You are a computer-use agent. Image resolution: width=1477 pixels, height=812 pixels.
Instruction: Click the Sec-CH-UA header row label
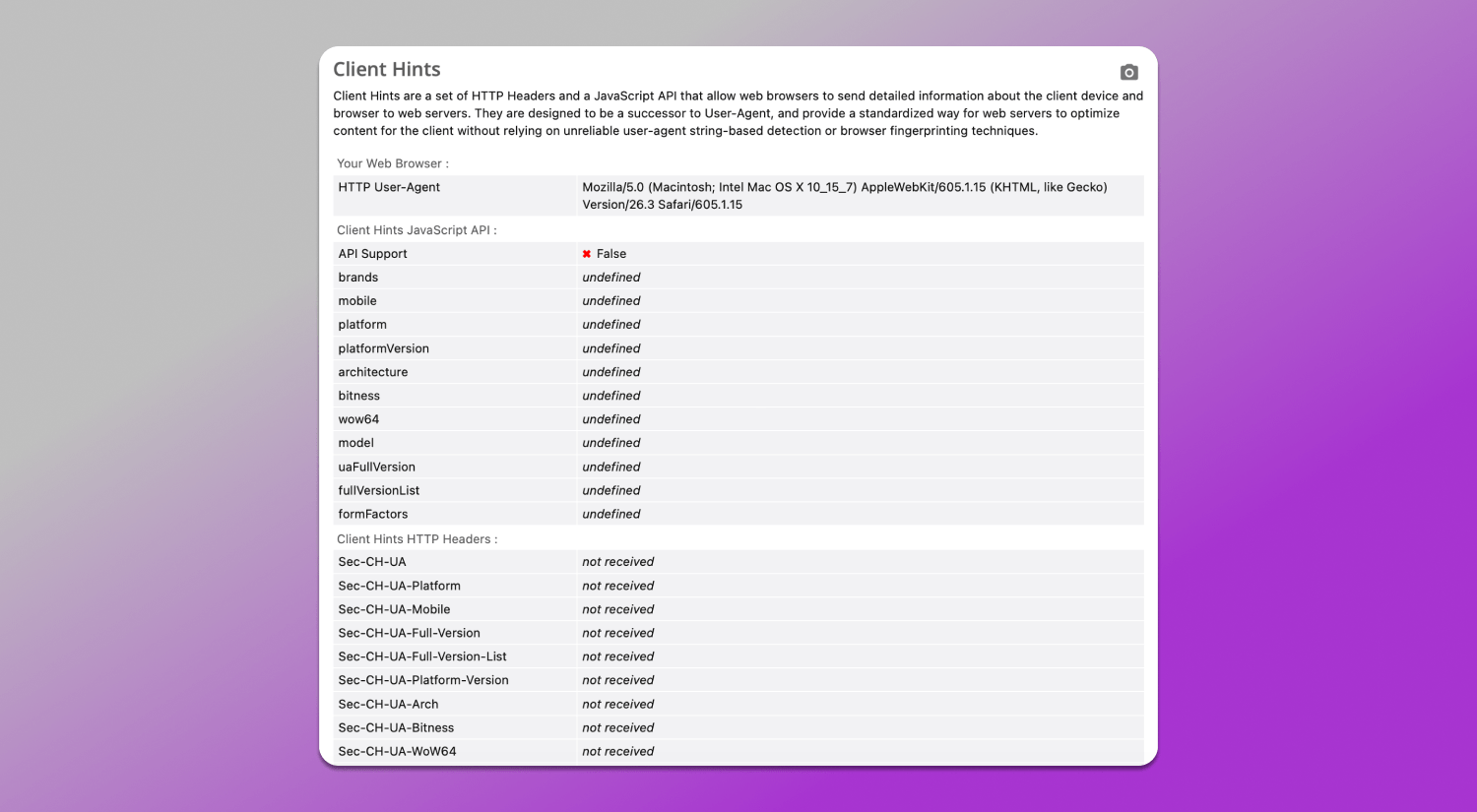point(372,562)
